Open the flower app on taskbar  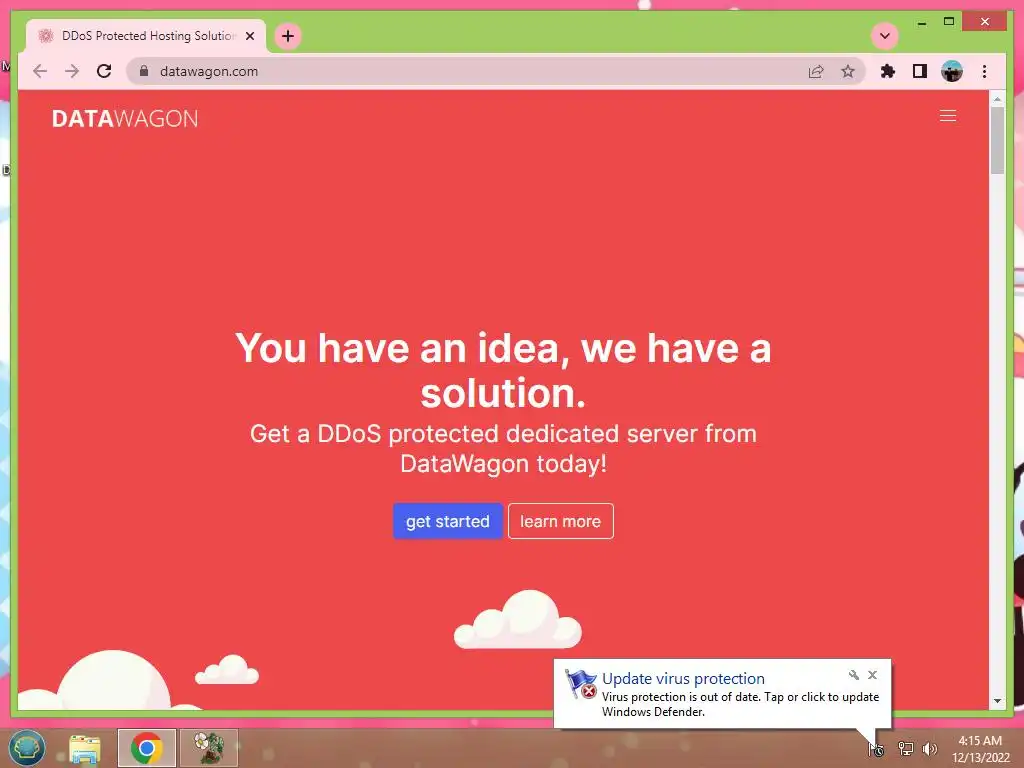pyautogui.click(x=209, y=748)
